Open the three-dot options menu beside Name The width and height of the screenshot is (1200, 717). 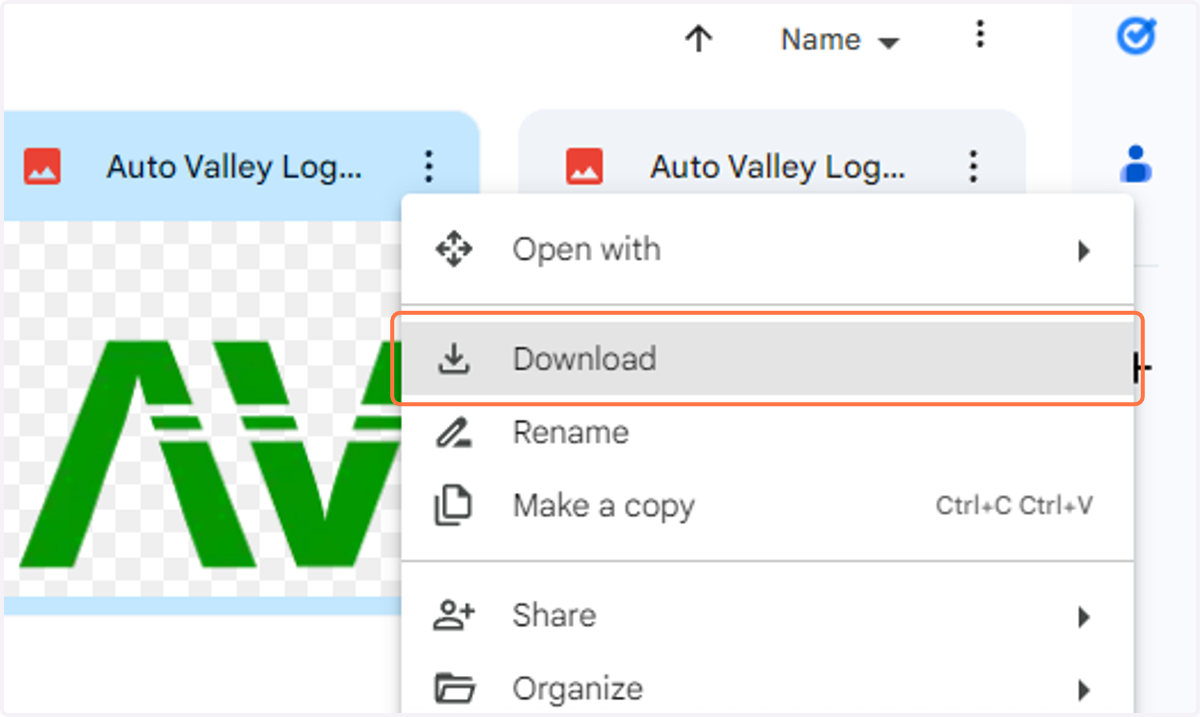(980, 36)
